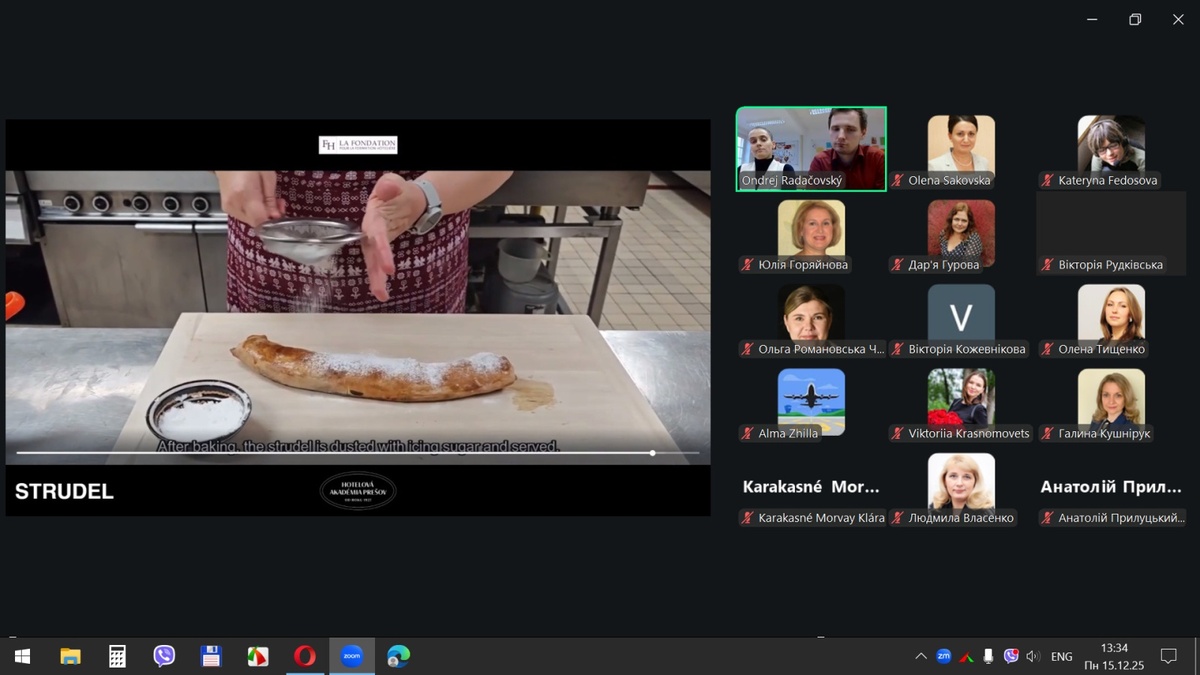This screenshot has width=1200, height=675.
Task: Open the Windows notification center
Action: pyautogui.click(x=1167, y=656)
